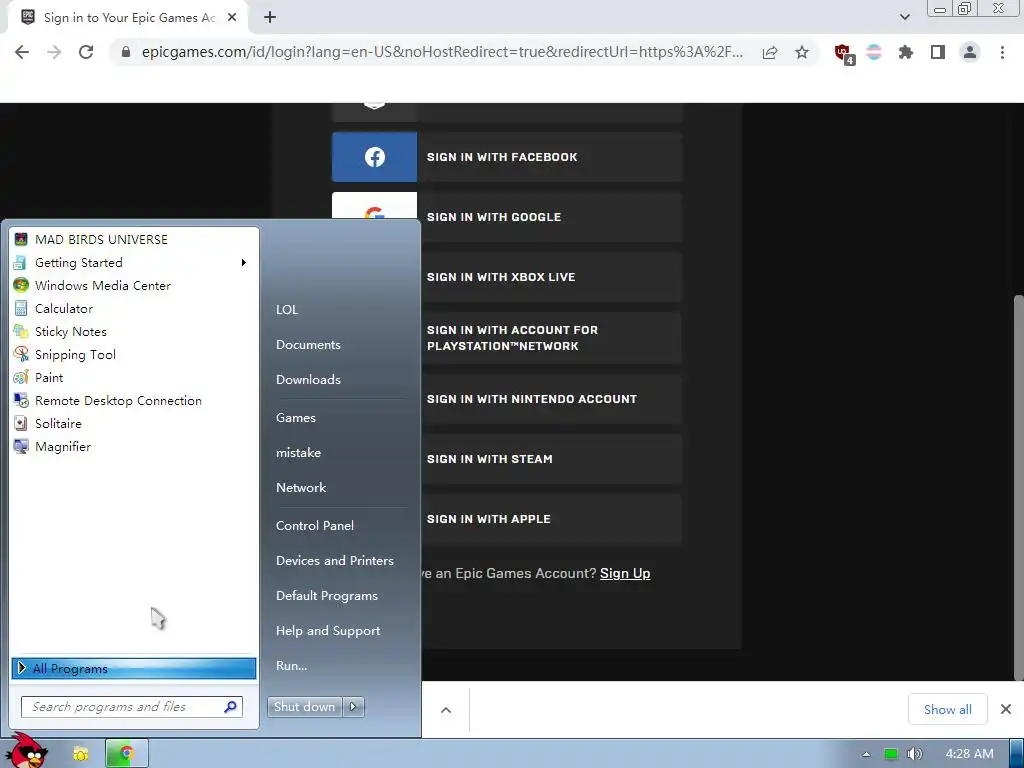Image resolution: width=1024 pixels, height=768 pixels.
Task: Sign in with Nintendo Account
Action: tap(551, 399)
